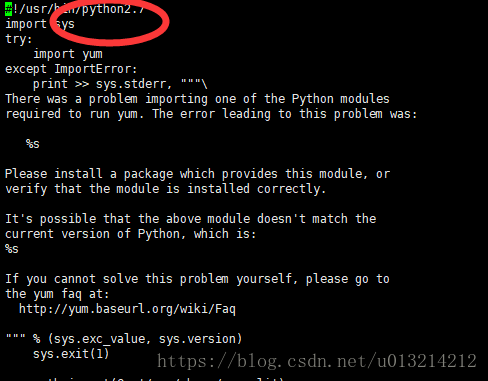Screen dimensions: 488x381
Task: Click the sys.exit(1) line
Action: 71,354
